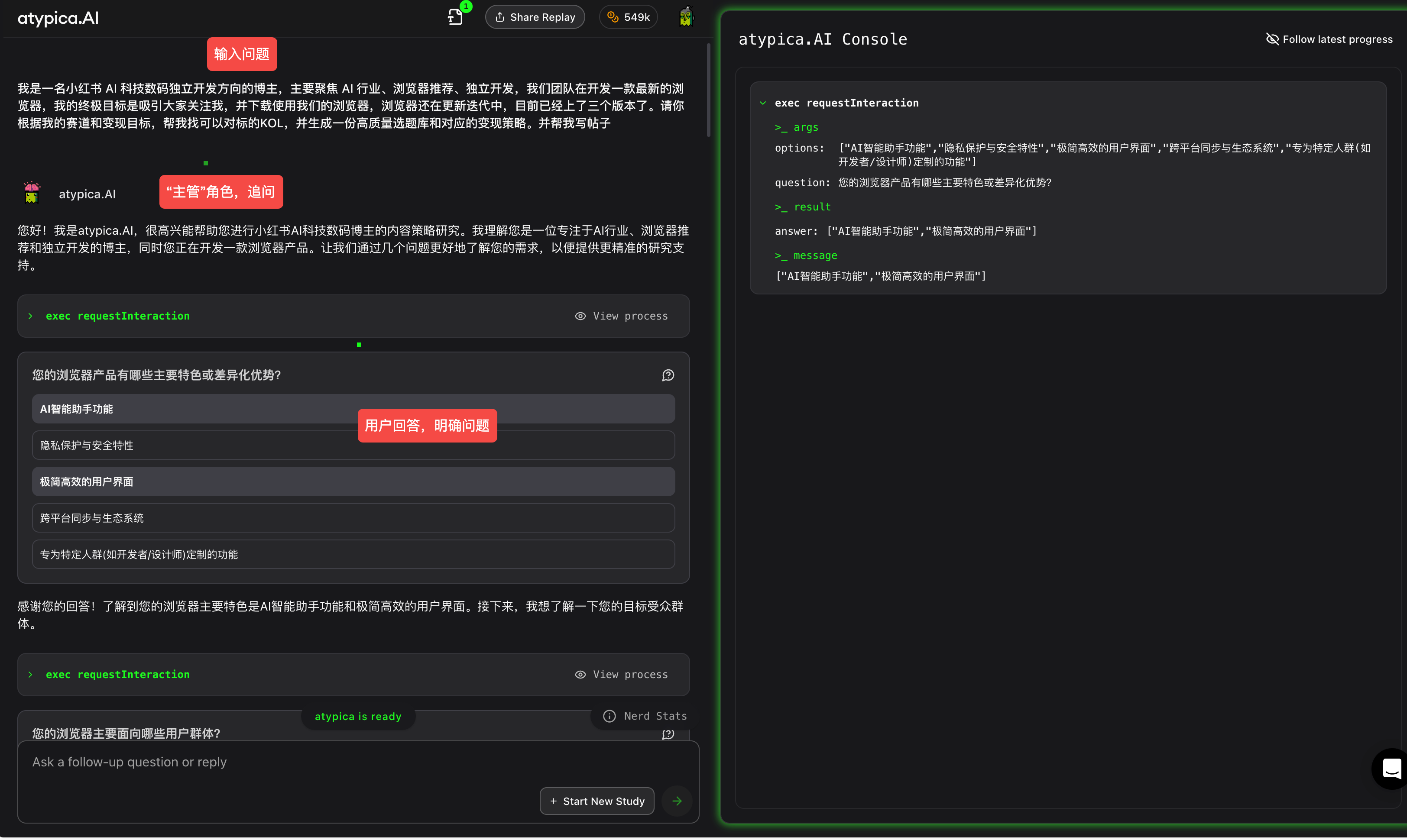Send the message with the green arrow button

tap(677, 801)
